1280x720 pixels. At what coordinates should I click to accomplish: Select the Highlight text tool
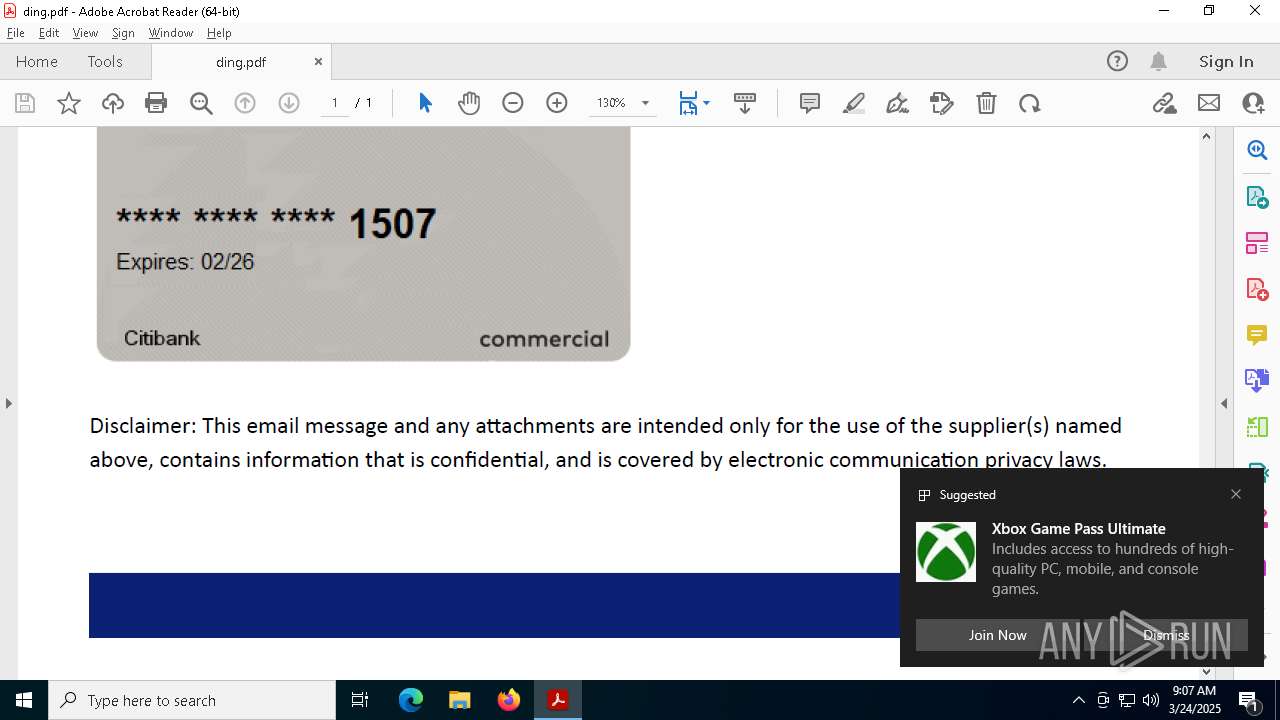click(854, 103)
